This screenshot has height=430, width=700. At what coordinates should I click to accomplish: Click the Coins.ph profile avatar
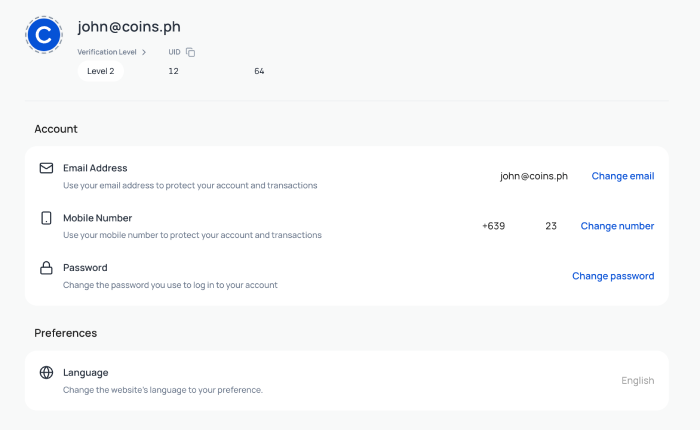43,35
